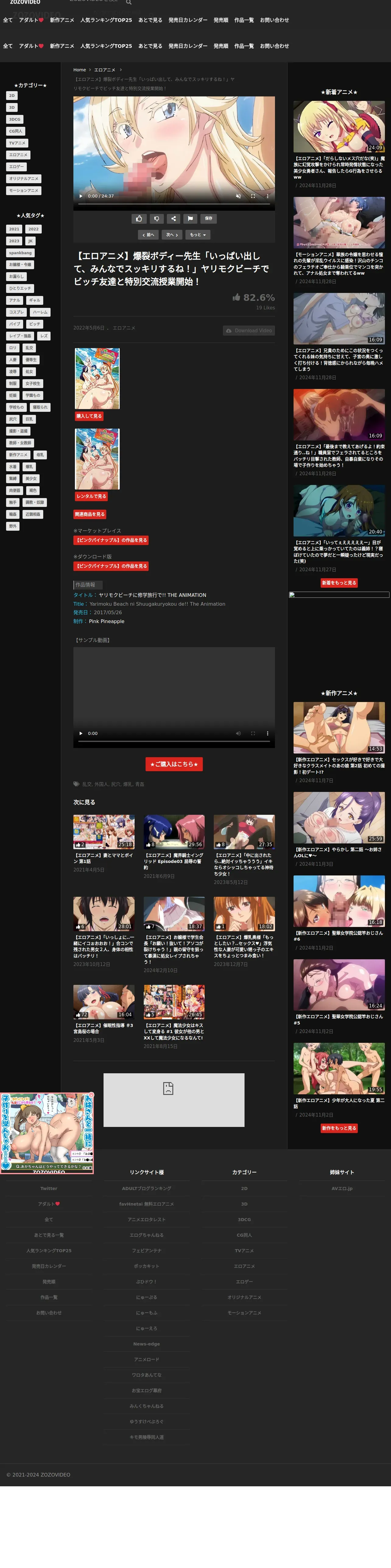Open the News-edge footer link
The image size is (391, 1568).
coord(146,1344)
